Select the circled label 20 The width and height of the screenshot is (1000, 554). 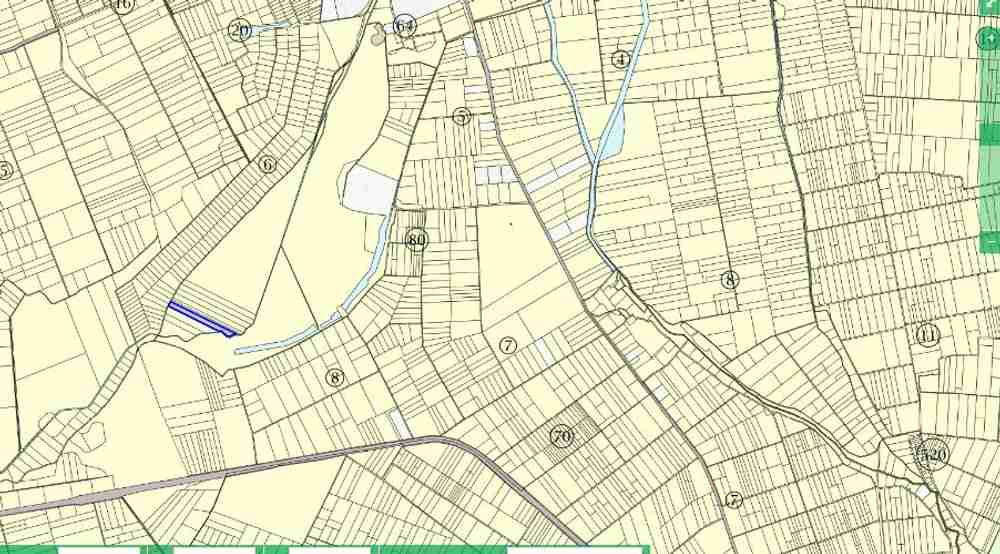(239, 30)
